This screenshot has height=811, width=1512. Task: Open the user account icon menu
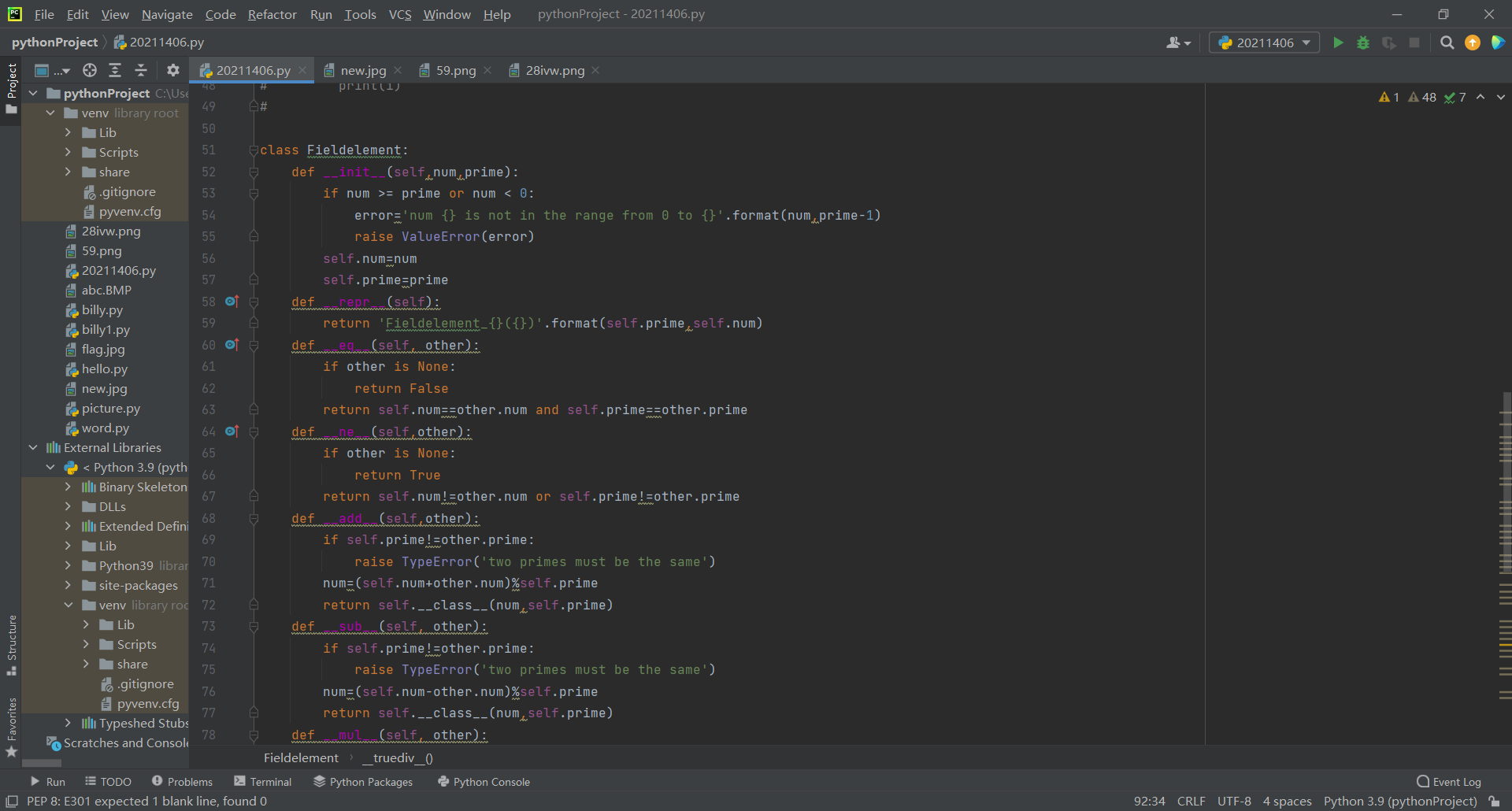coord(1178,43)
